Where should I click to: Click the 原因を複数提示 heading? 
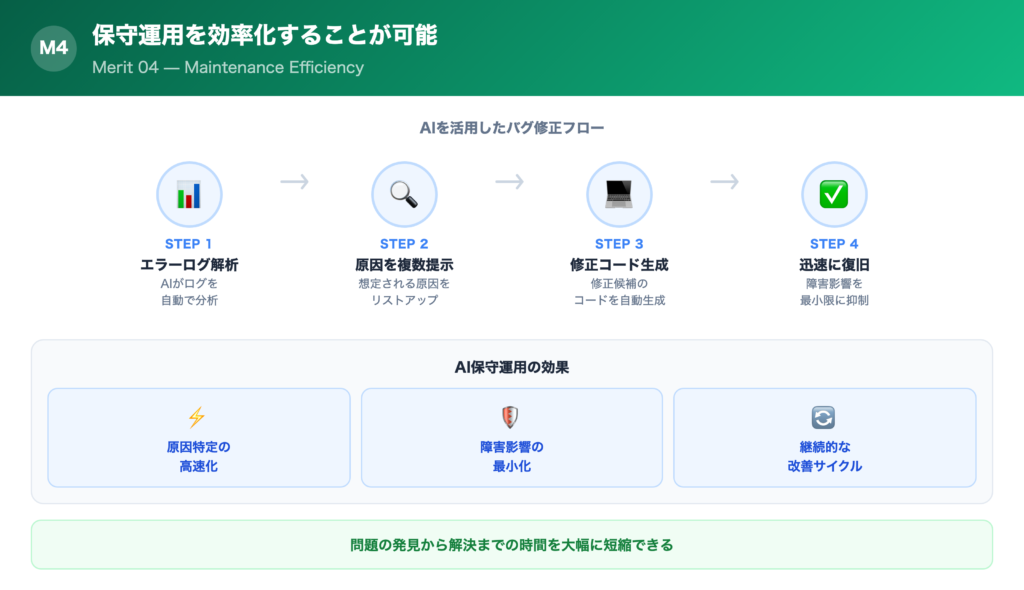pyautogui.click(x=404, y=265)
